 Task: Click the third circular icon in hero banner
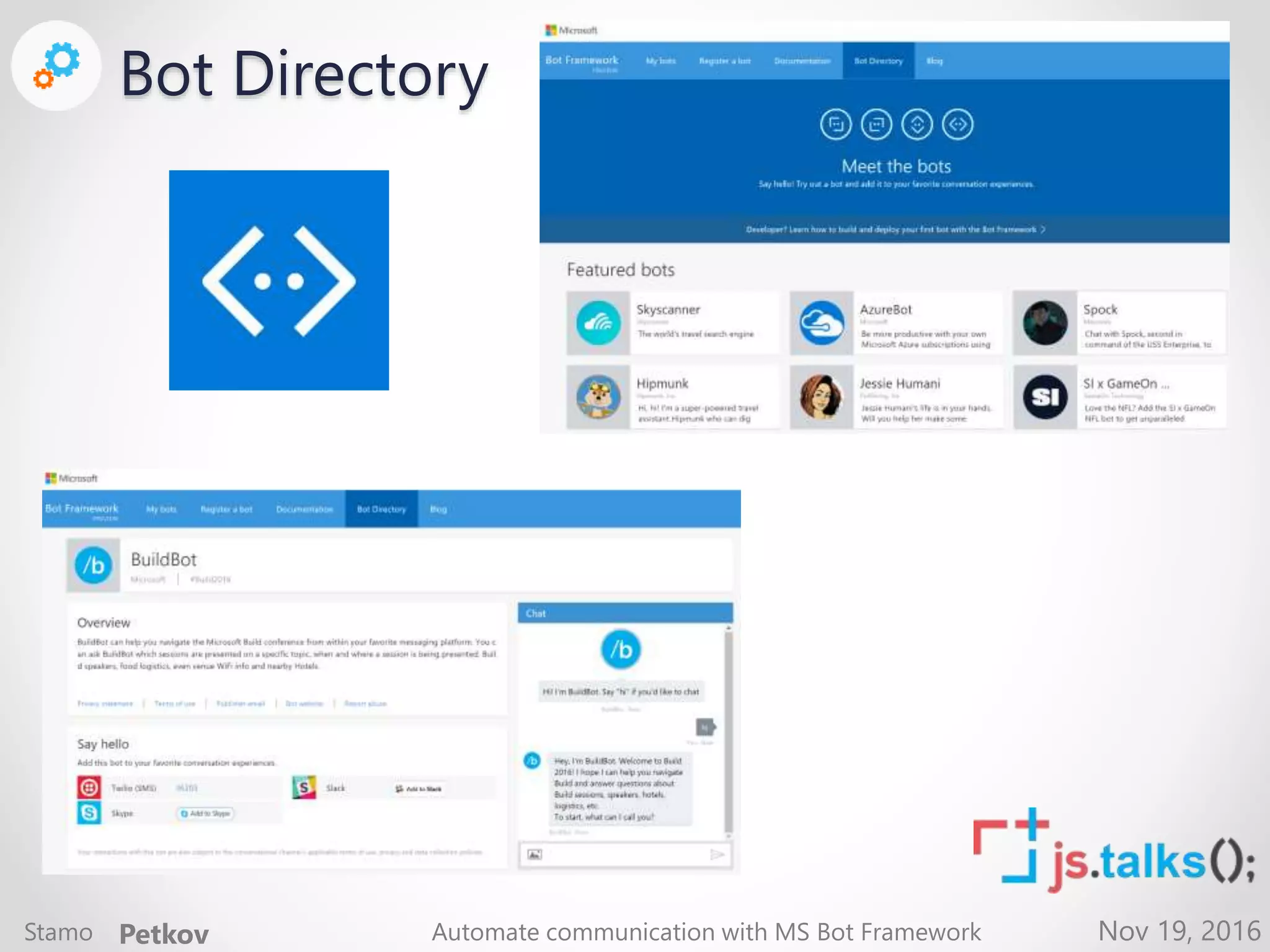pyautogui.click(x=917, y=125)
